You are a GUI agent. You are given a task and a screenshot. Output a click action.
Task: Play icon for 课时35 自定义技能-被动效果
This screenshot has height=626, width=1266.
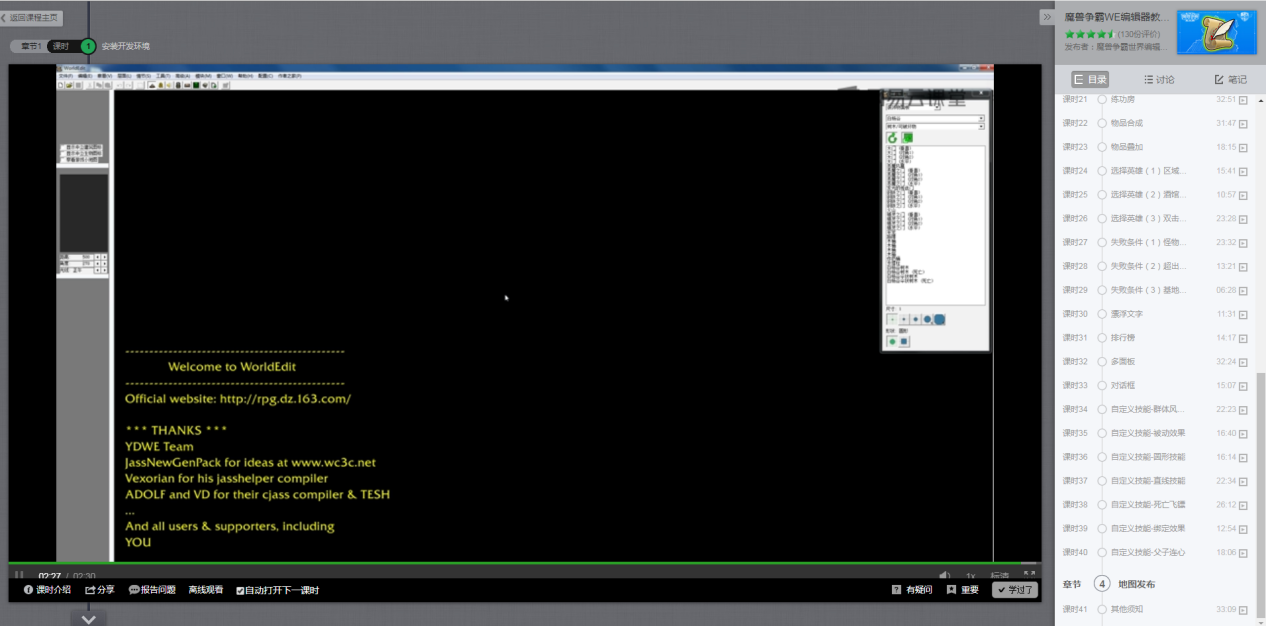(1244, 433)
